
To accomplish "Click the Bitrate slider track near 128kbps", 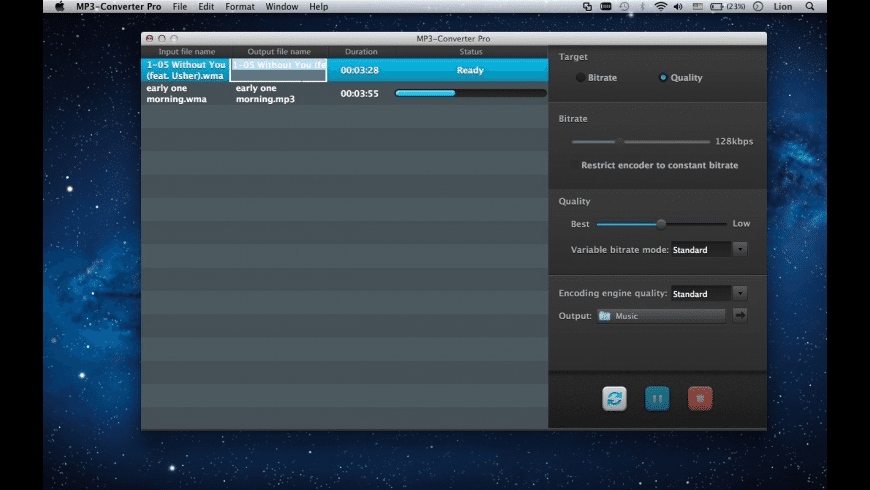I will coord(641,142).
